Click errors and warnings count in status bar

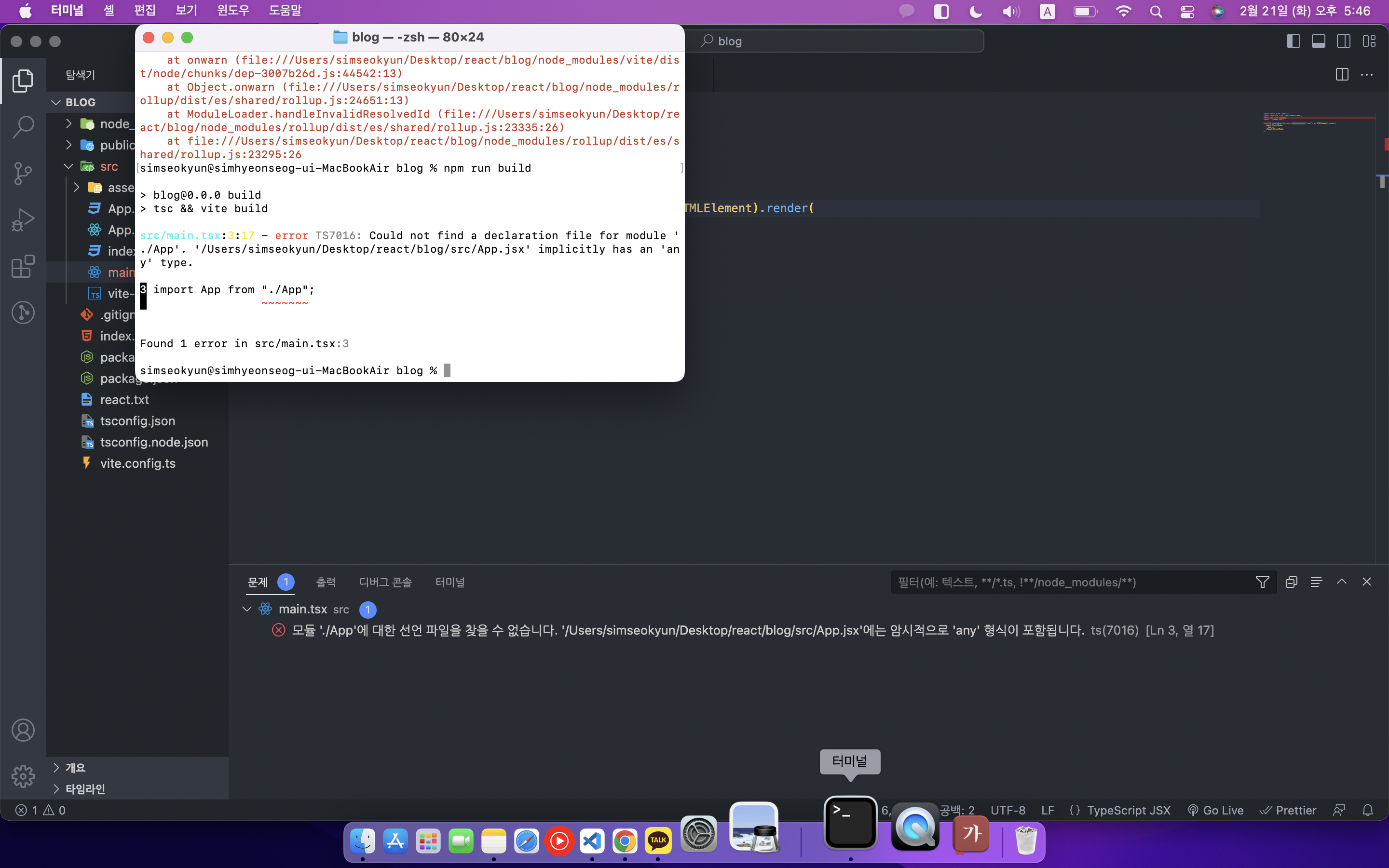point(41,810)
